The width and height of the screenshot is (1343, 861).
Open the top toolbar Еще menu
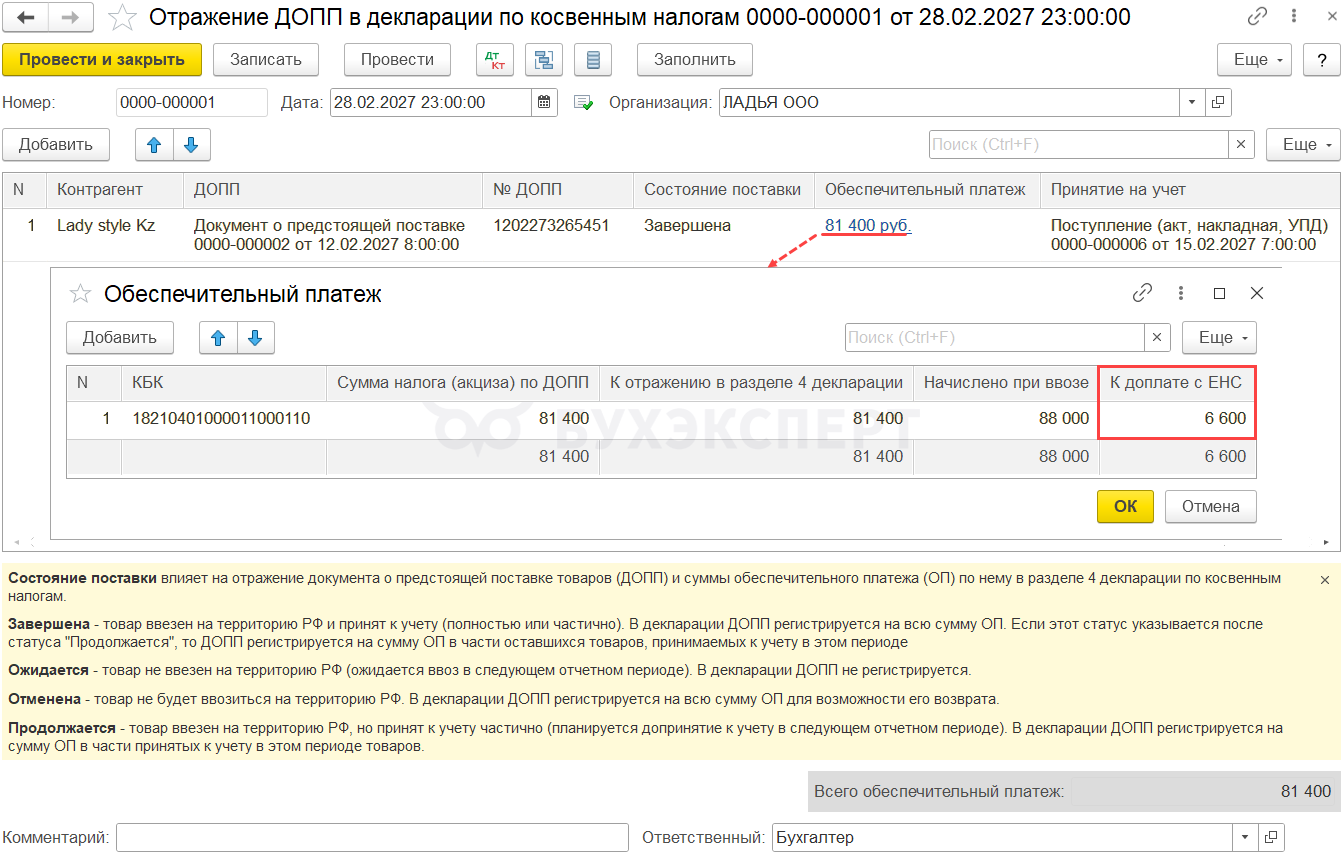point(1254,60)
